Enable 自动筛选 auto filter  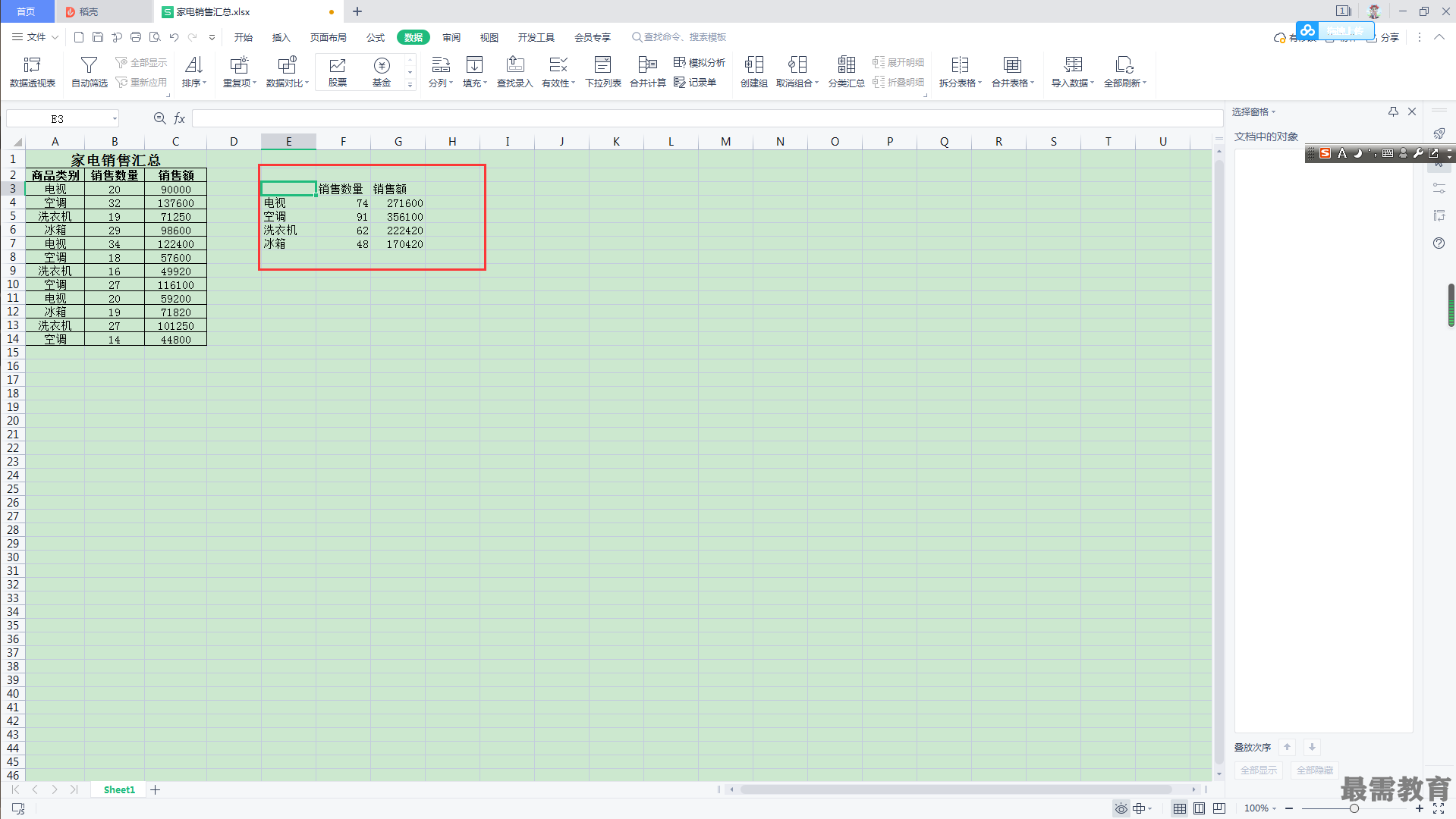click(x=89, y=72)
